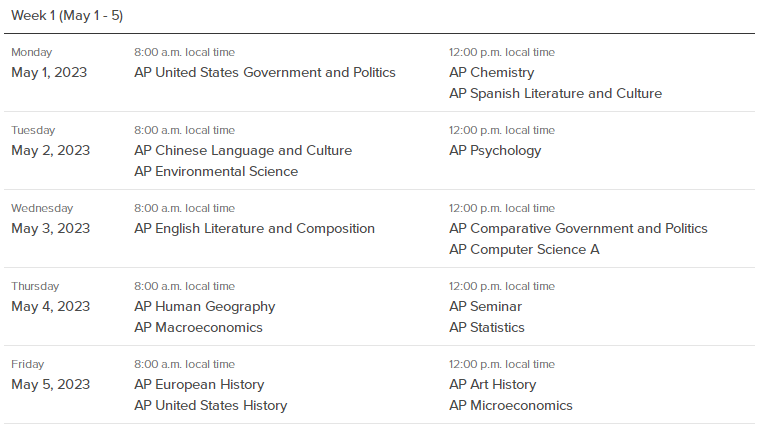Click AP Human Geography

click(205, 306)
